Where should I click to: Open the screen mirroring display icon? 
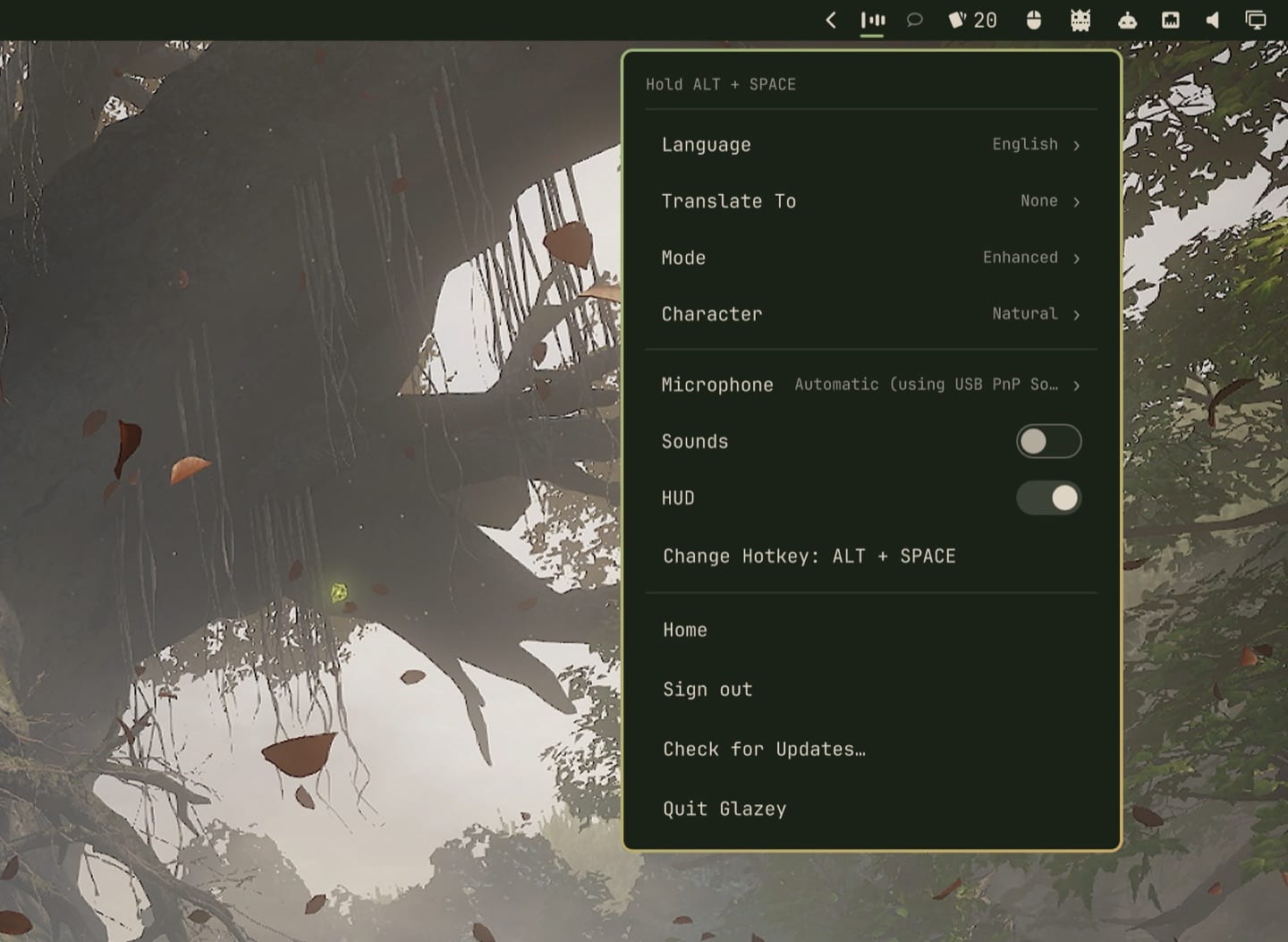pos(1256,20)
